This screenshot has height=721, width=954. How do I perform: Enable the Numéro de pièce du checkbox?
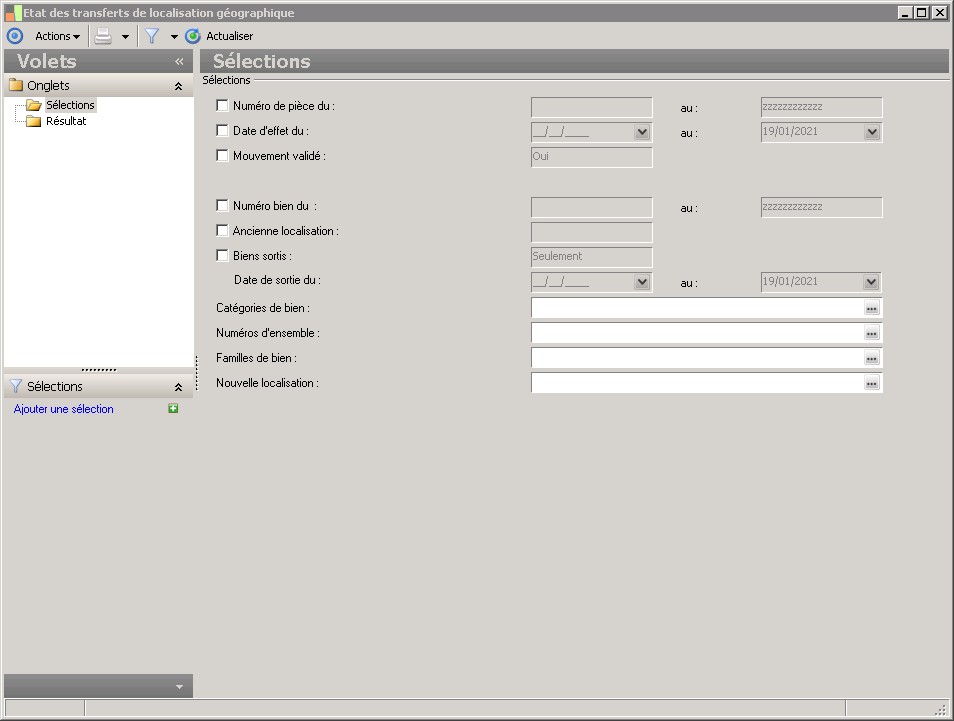(x=222, y=105)
